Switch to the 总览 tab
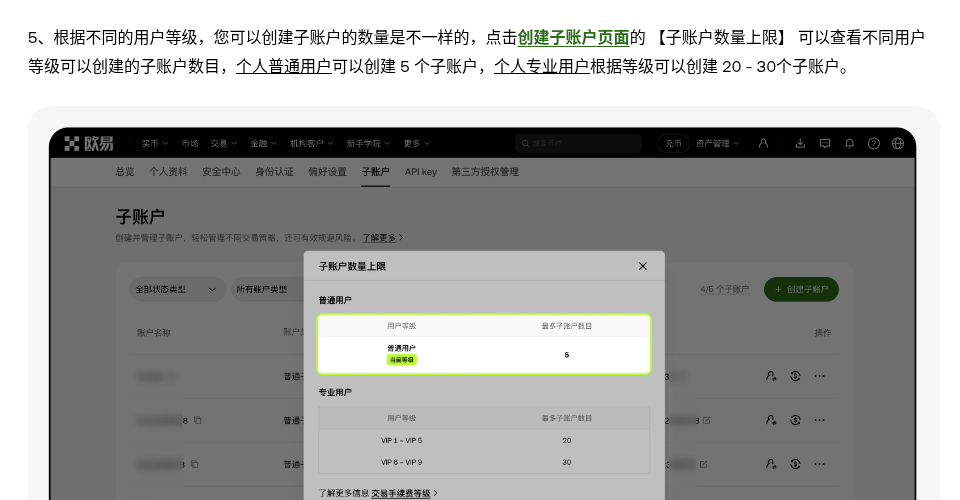The width and height of the screenshot is (960, 500). (125, 172)
